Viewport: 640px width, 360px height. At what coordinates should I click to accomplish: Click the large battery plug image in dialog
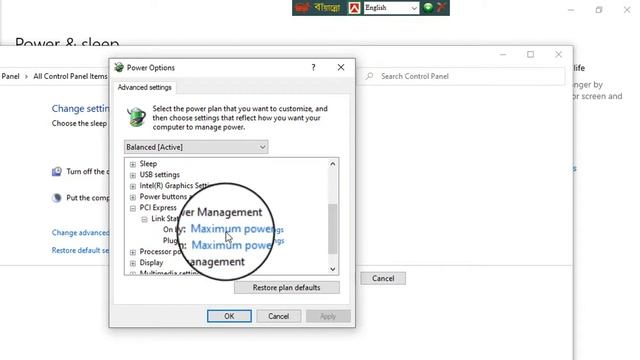(136, 117)
